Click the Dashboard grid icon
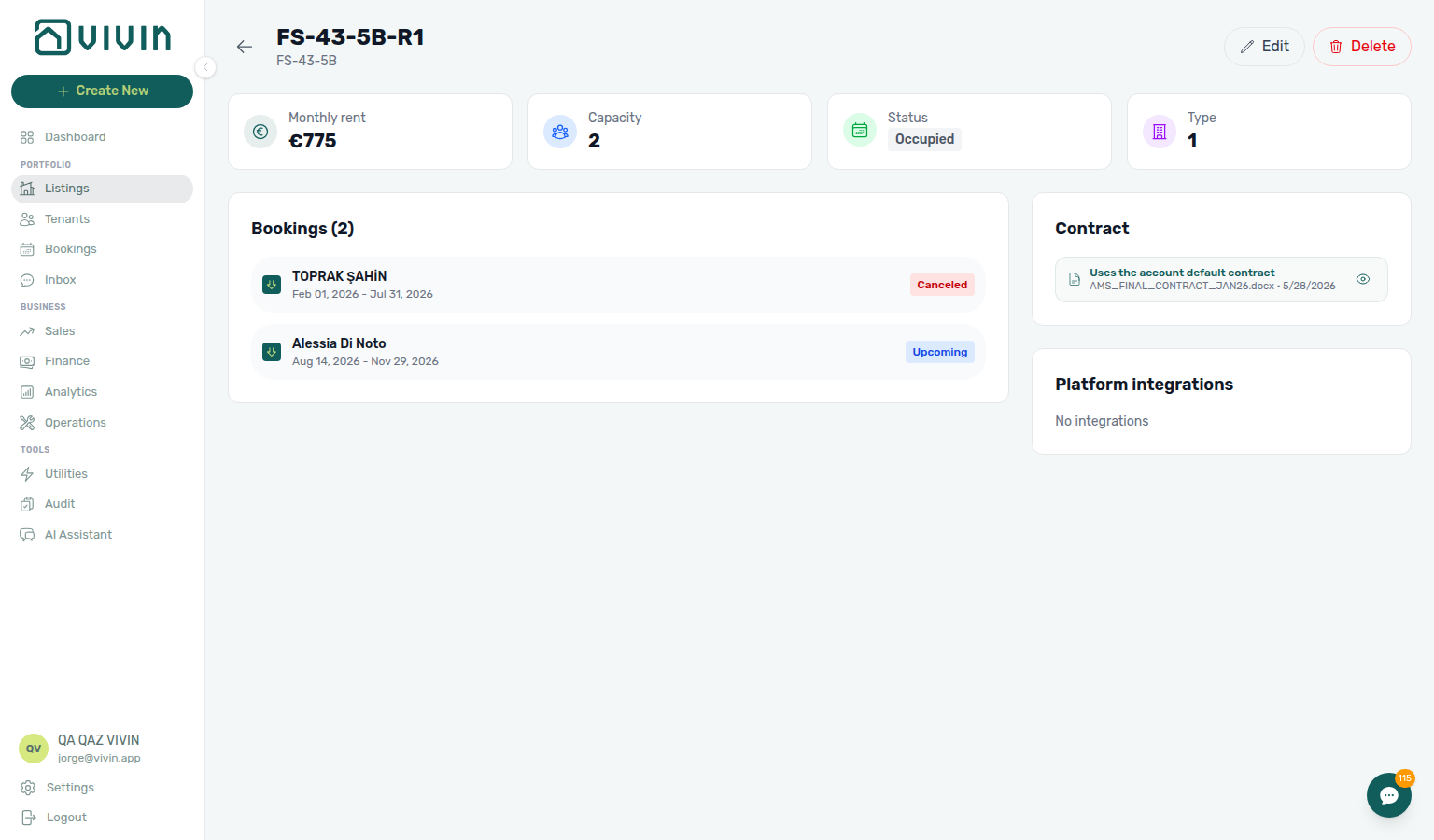Screen dimensions: 1434x840 coord(27,137)
